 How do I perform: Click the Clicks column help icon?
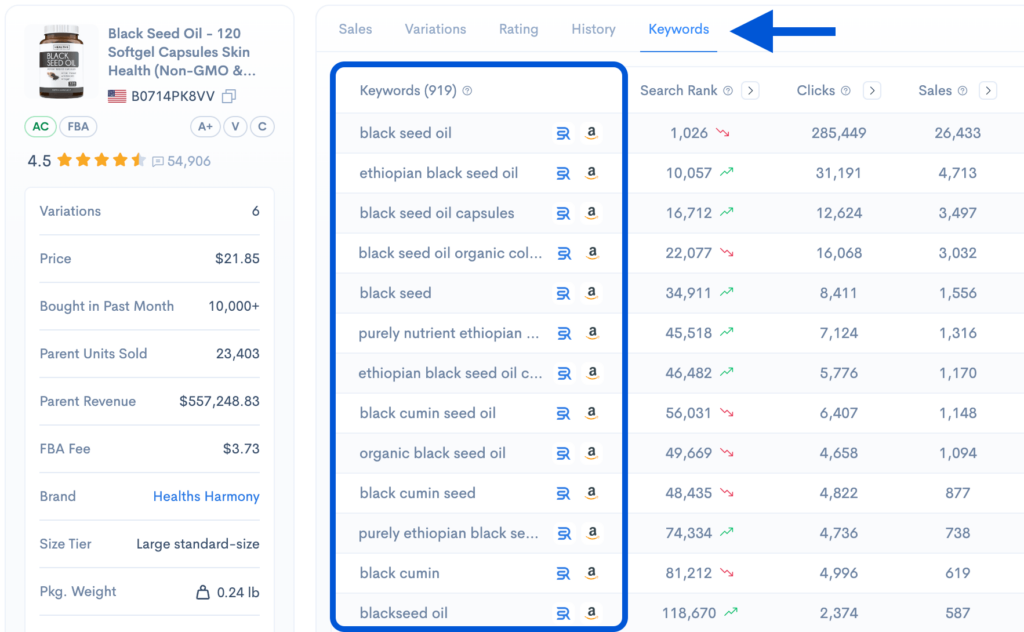pos(847,90)
